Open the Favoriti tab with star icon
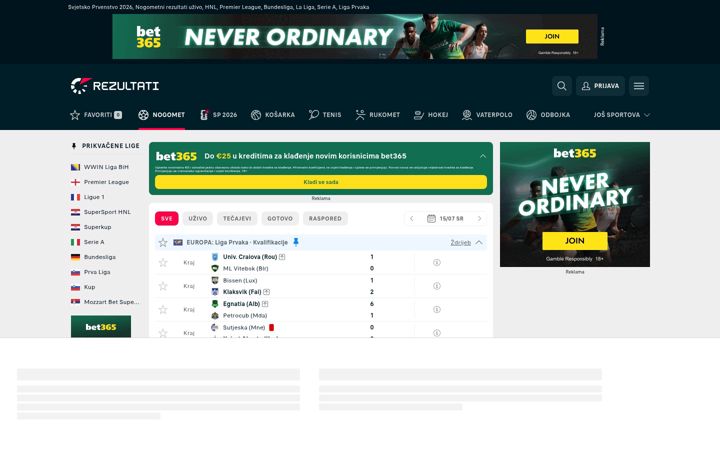 (x=96, y=115)
